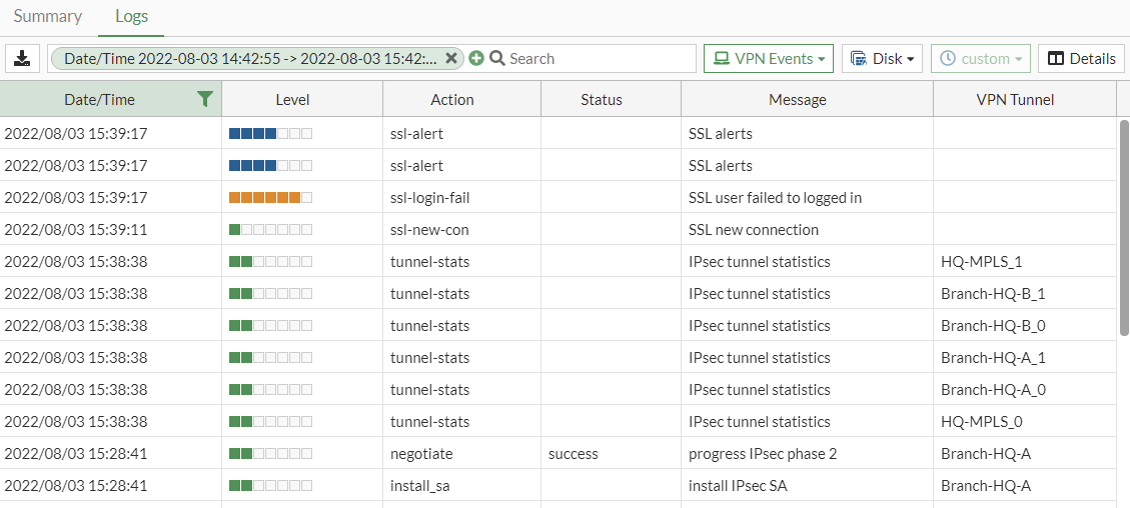Click the VPN Tunnel column header
1130x508 pixels.
1015,100
